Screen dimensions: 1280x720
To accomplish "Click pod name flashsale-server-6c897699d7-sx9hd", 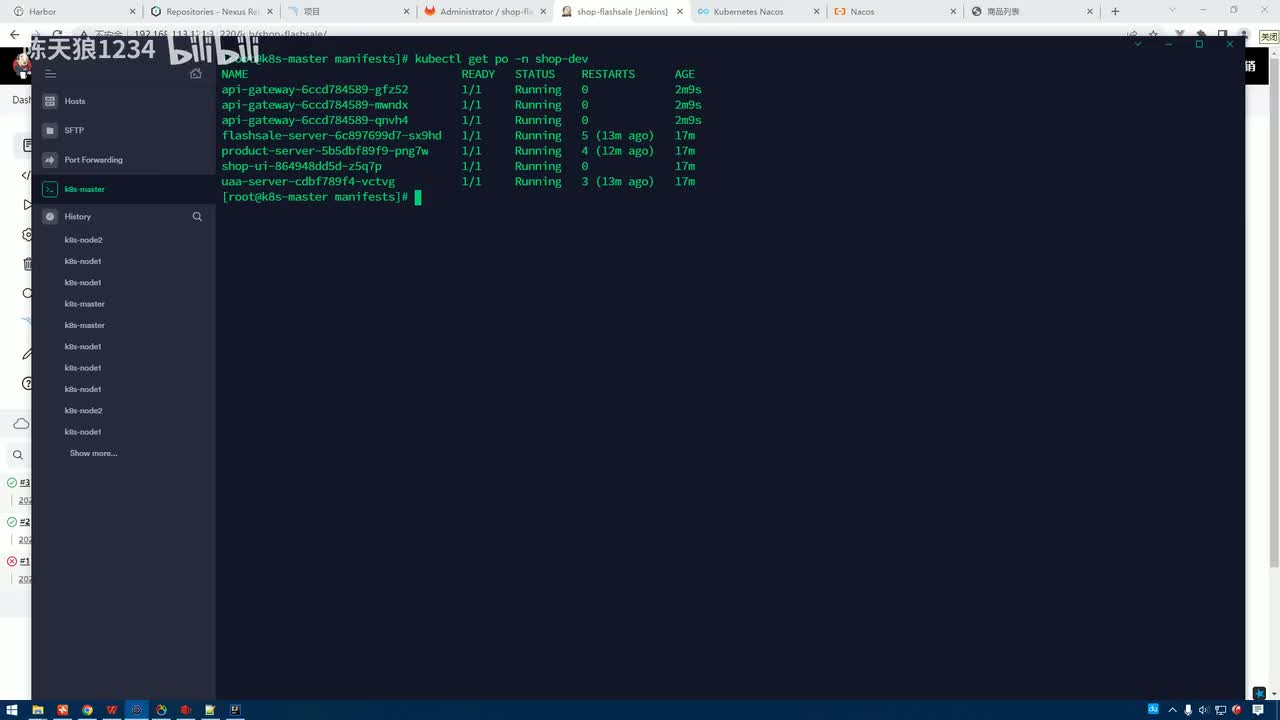I will (x=331, y=135).
